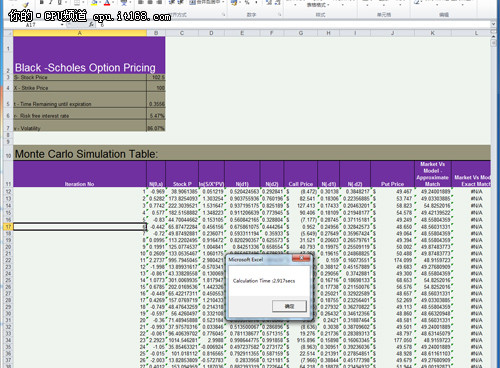Apply percent style number format
This screenshot has height=368, width=500.
pyautogui.click(x=247, y=3)
